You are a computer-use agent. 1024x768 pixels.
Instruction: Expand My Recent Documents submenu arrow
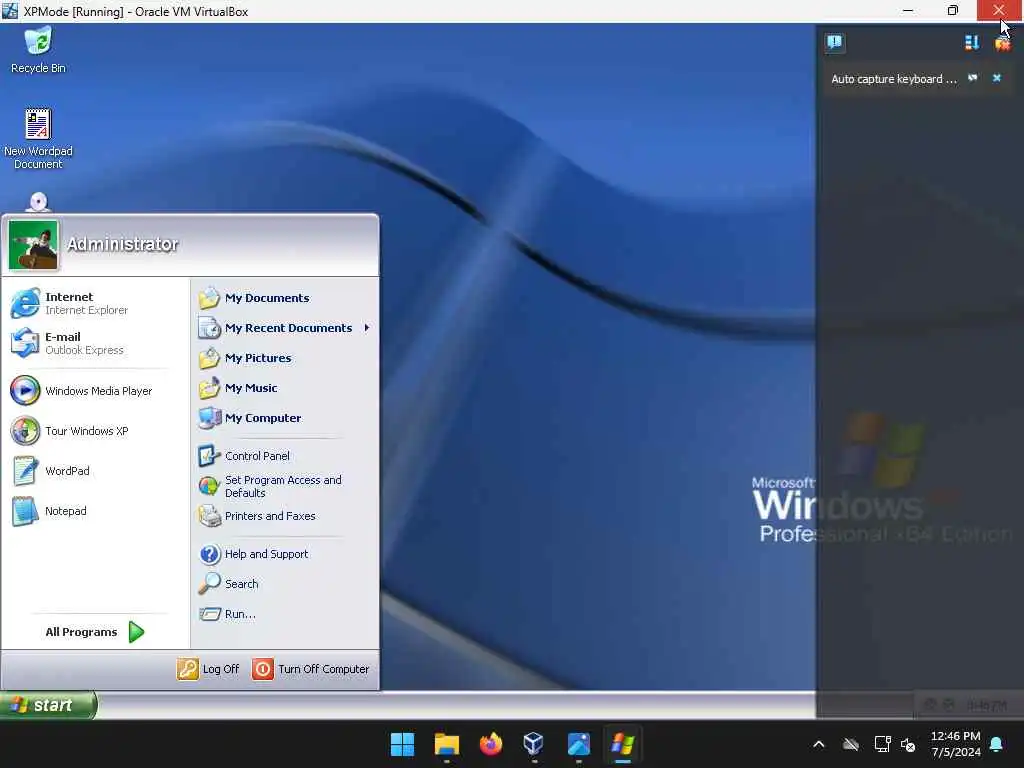pyautogui.click(x=367, y=328)
